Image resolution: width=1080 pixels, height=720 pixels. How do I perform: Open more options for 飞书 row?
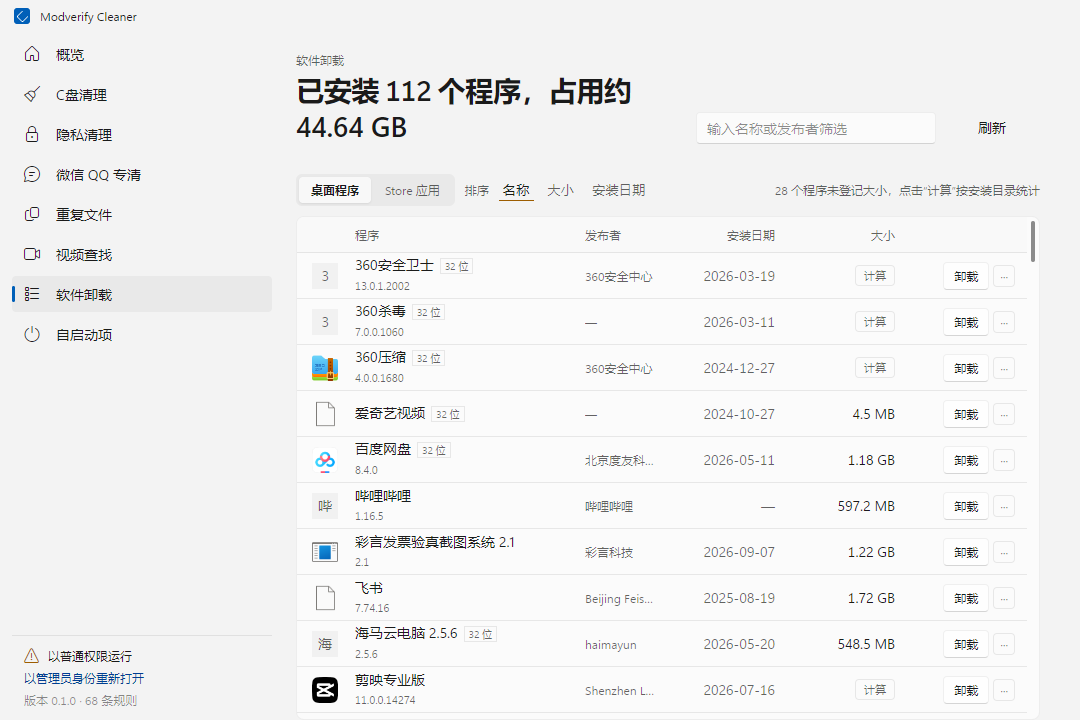pyautogui.click(x=1004, y=598)
